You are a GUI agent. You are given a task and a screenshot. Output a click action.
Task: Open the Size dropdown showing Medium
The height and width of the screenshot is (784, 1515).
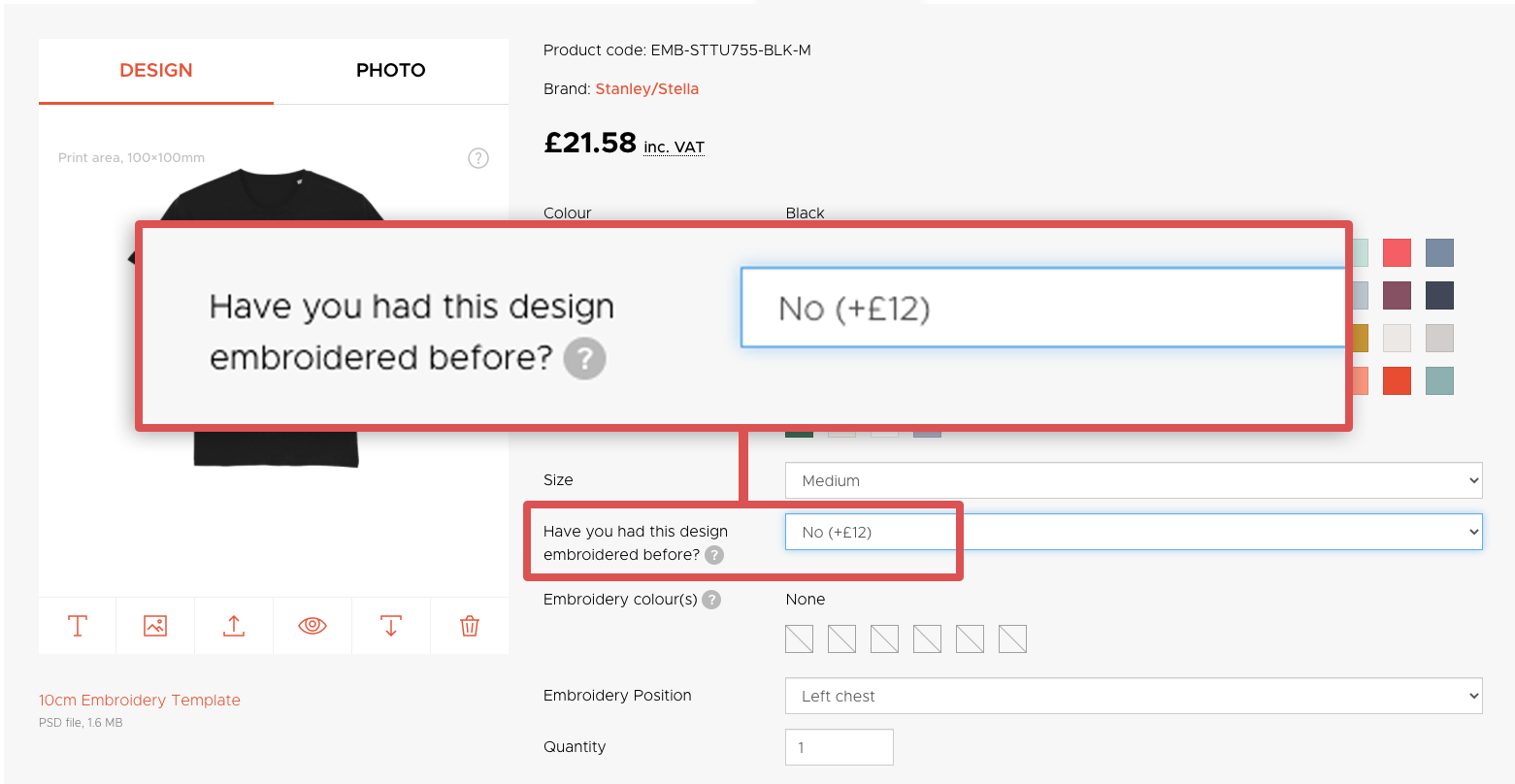pyautogui.click(x=1134, y=480)
